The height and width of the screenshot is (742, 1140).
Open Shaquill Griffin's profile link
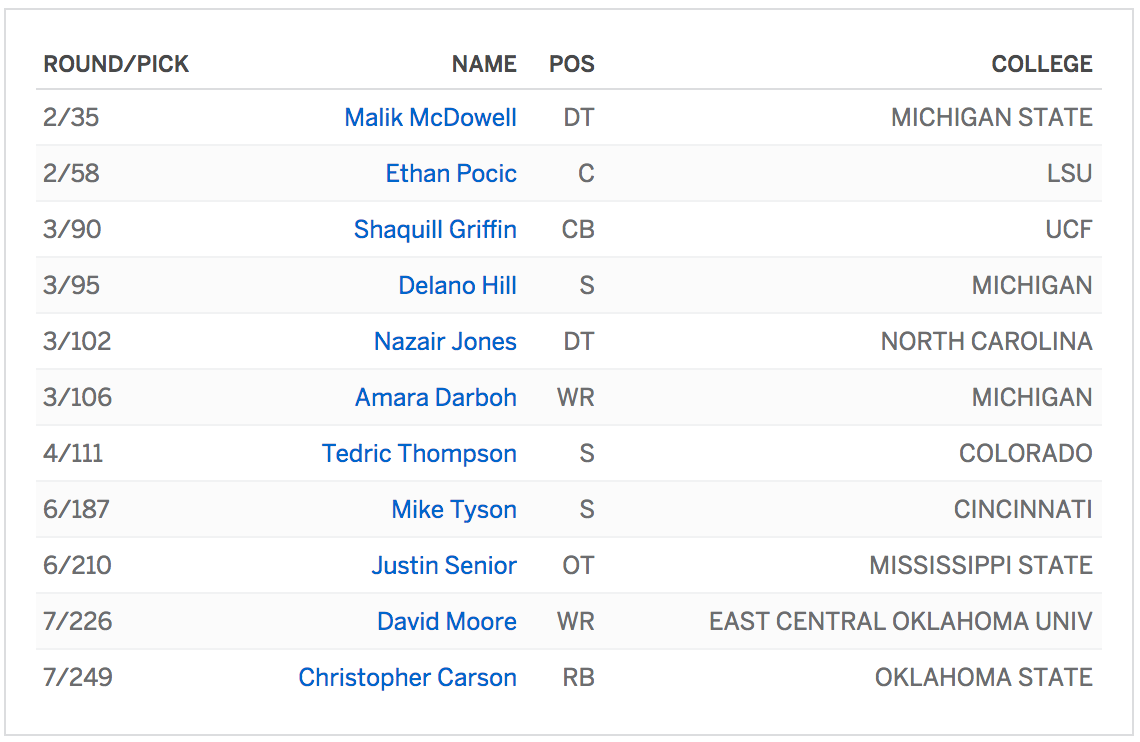pyautogui.click(x=435, y=230)
